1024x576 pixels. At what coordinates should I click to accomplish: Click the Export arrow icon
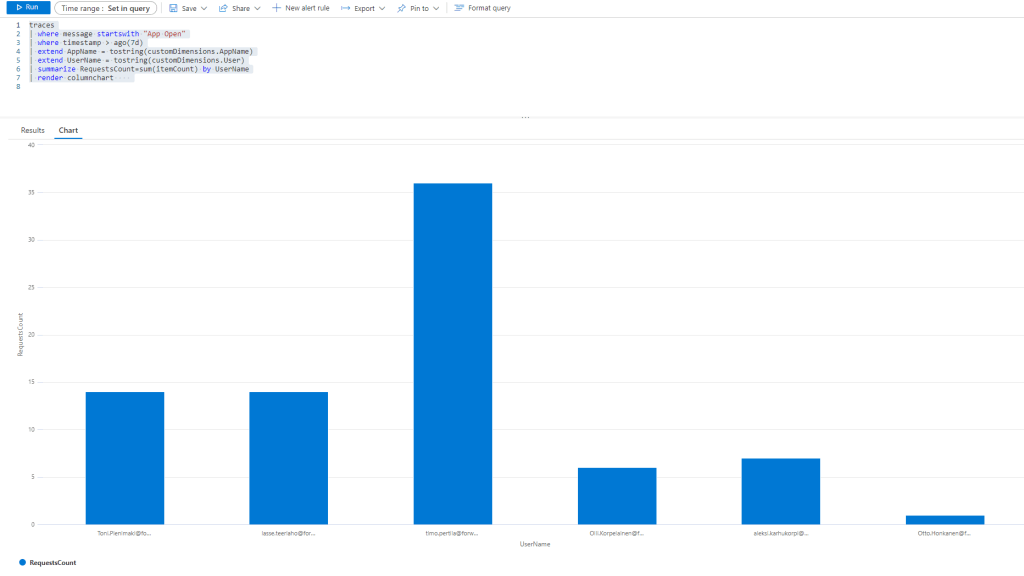coord(345,8)
